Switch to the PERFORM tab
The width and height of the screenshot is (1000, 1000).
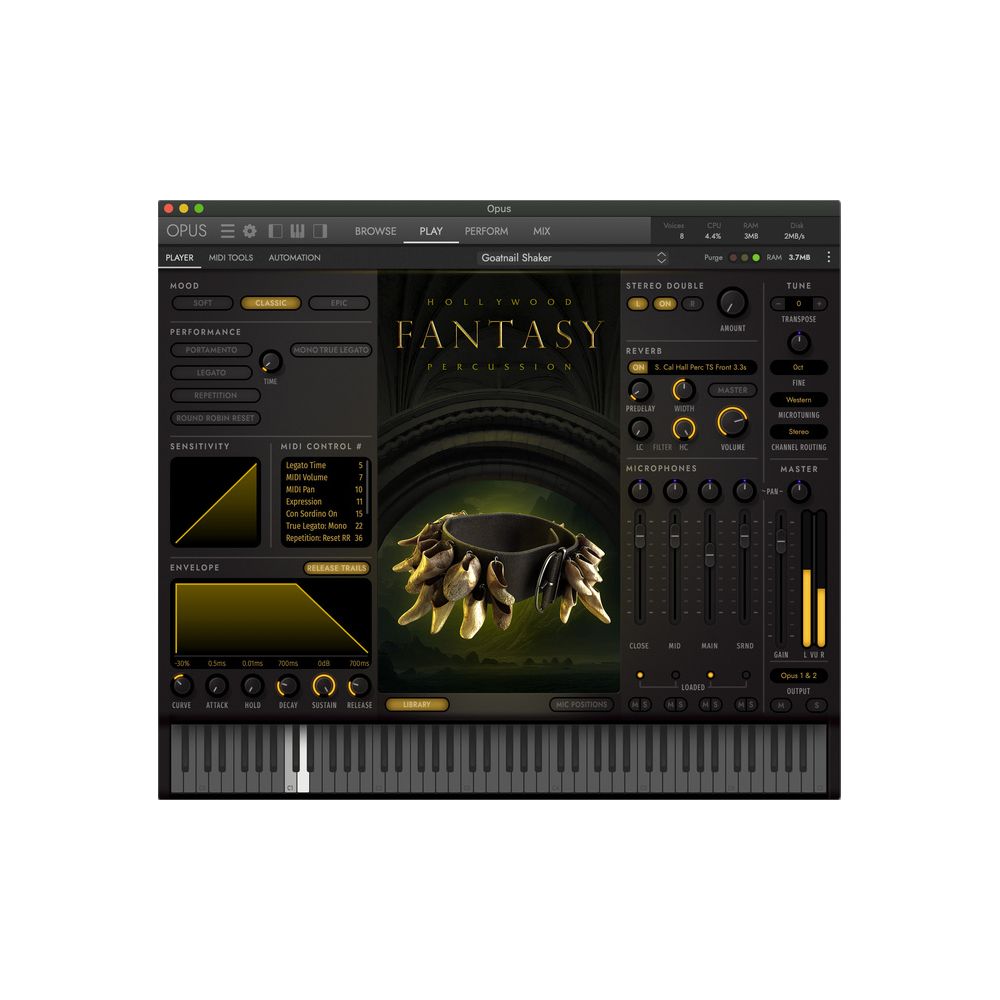(486, 231)
